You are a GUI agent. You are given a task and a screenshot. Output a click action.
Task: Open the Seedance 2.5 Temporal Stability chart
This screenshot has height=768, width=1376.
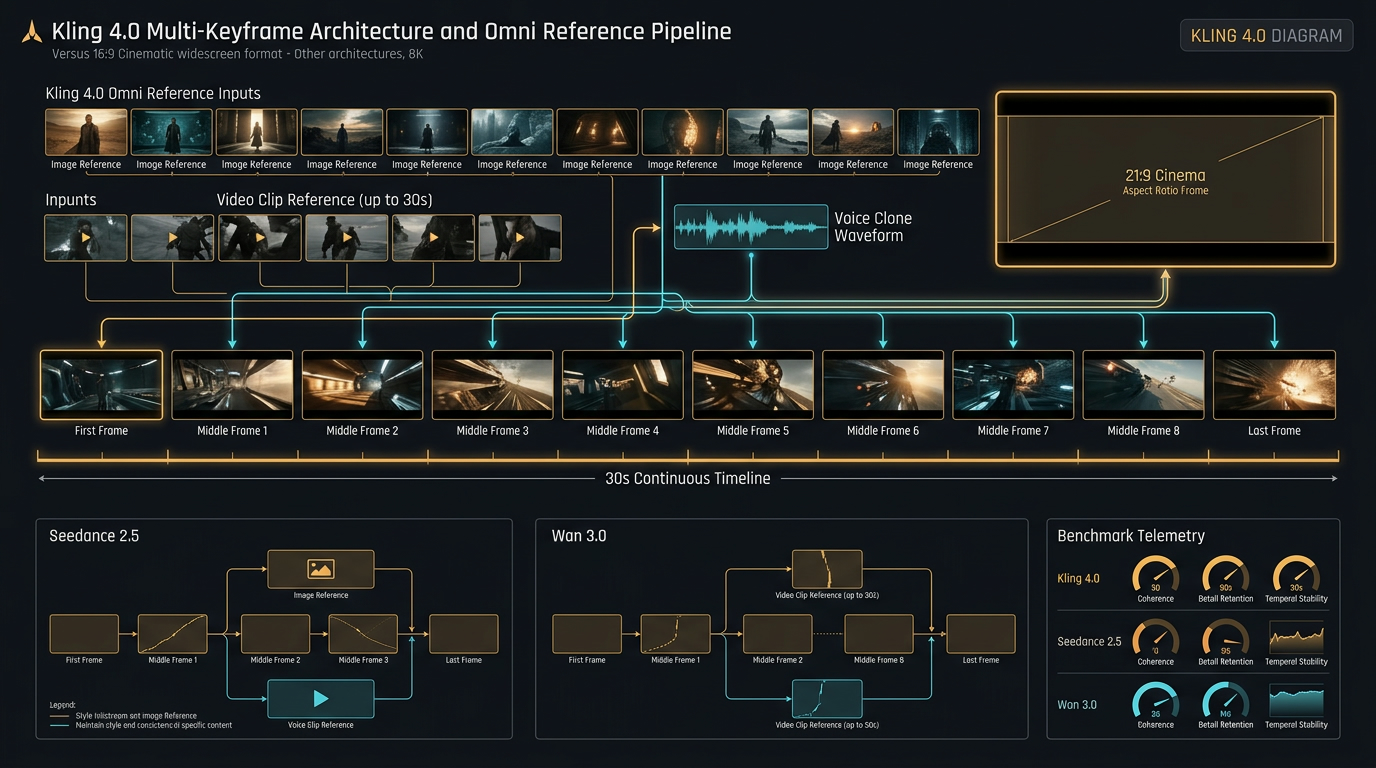(1296, 637)
